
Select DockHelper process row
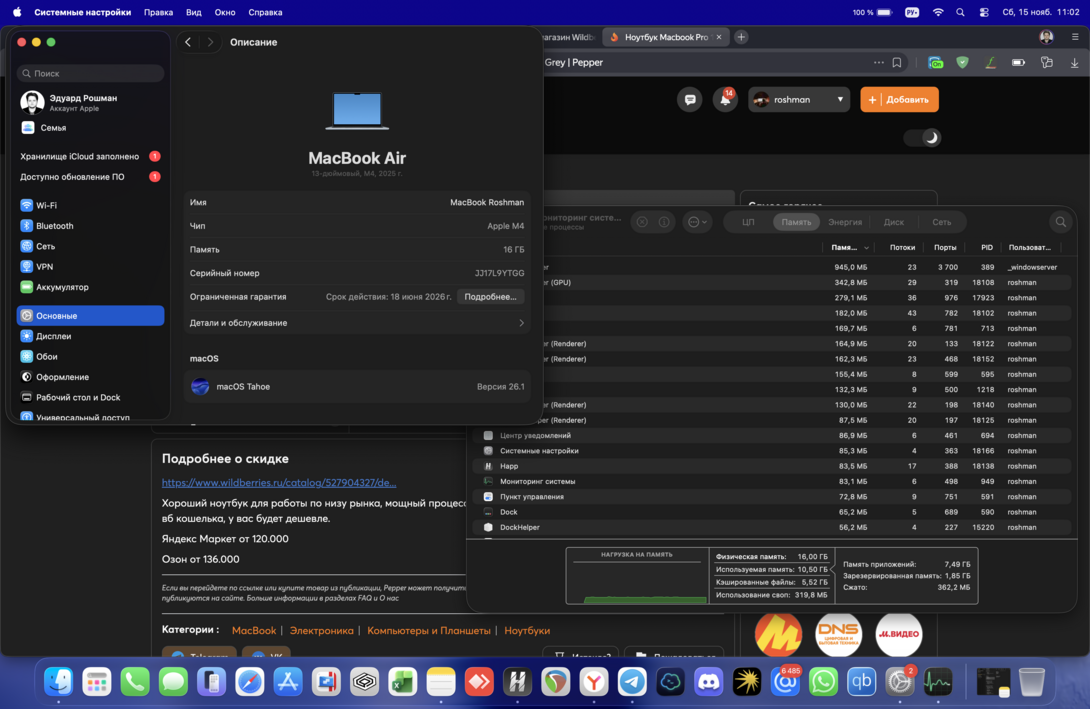pos(772,527)
